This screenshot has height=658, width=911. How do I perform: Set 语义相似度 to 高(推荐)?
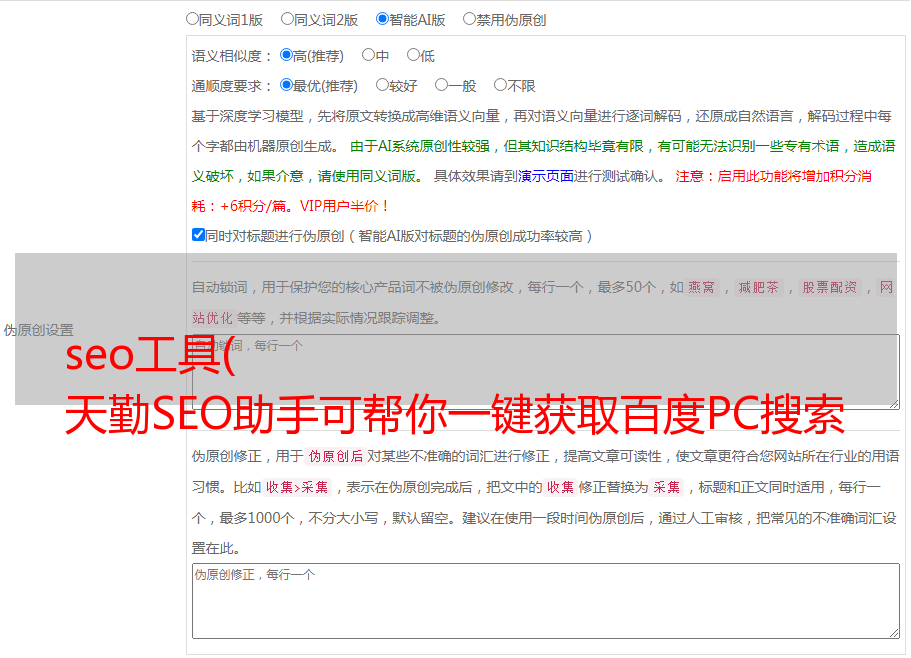pos(286,55)
